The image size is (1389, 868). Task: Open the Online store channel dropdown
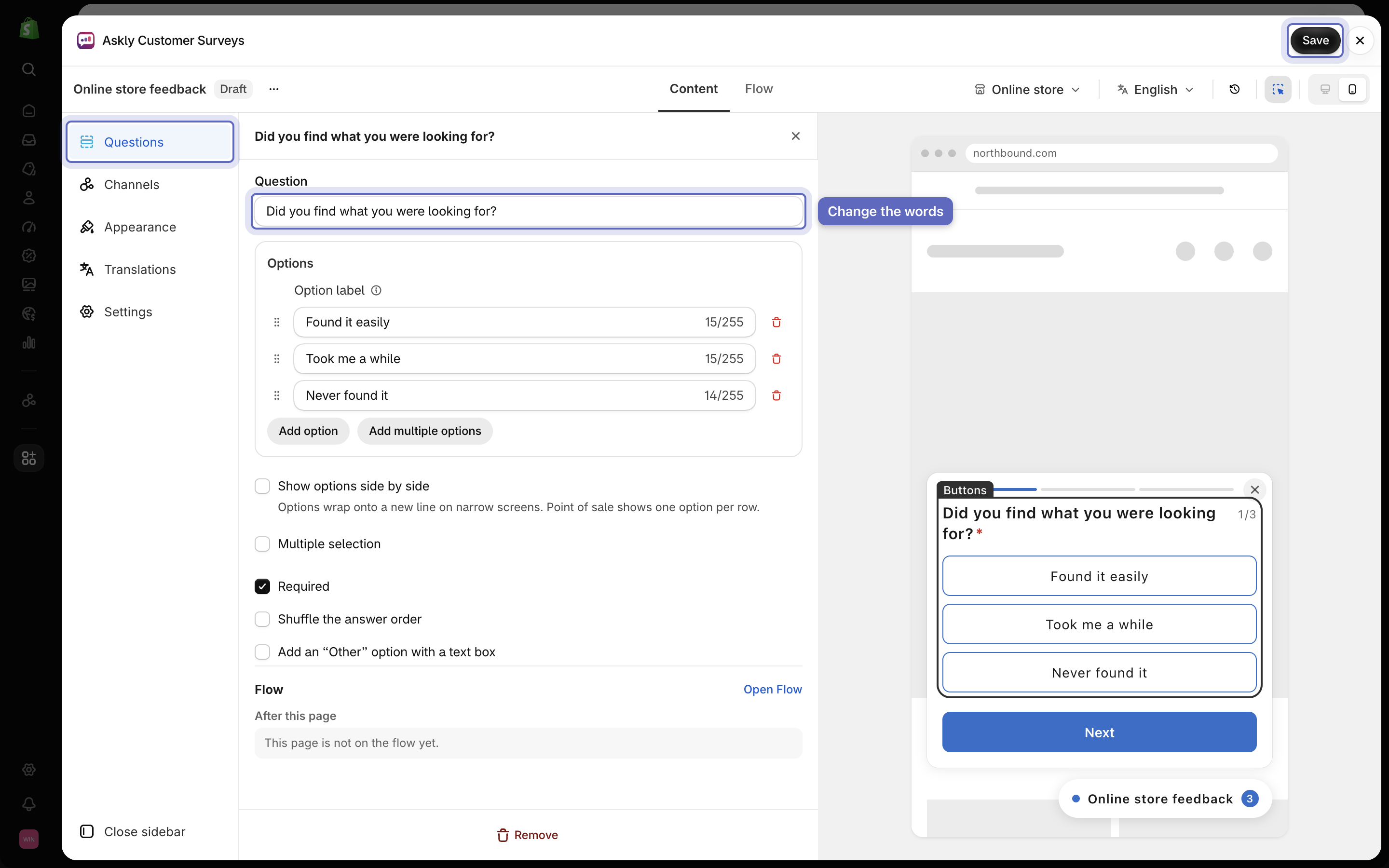(x=1027, y=90)
